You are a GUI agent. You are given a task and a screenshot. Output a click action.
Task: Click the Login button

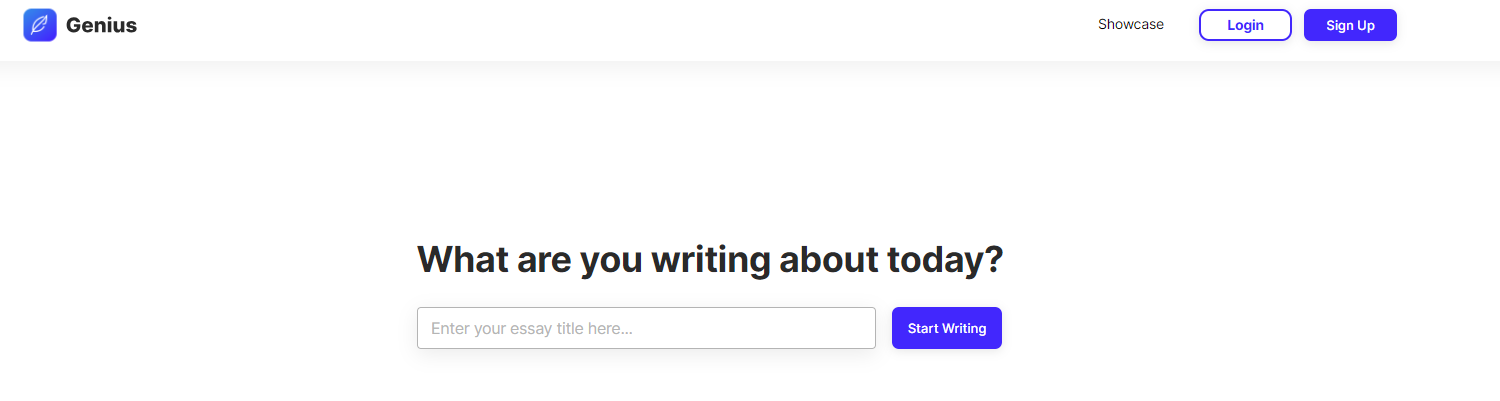pyautogui.click(x=1245, y=25)
